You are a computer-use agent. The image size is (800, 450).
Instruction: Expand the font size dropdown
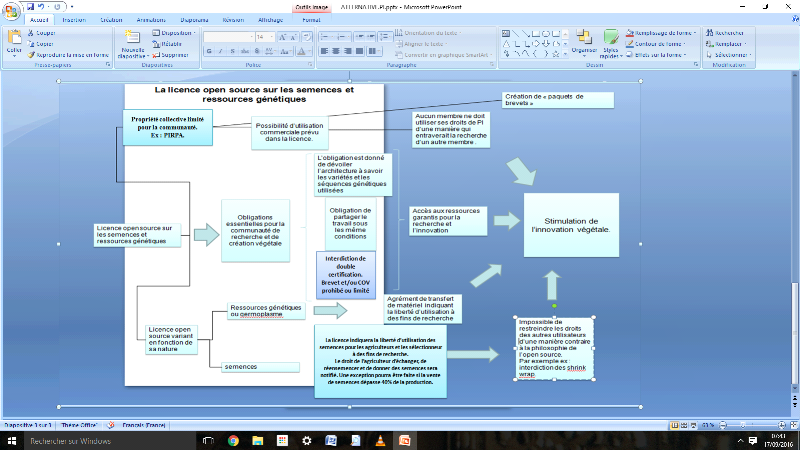pyautogui.click(x=271, y=36)
